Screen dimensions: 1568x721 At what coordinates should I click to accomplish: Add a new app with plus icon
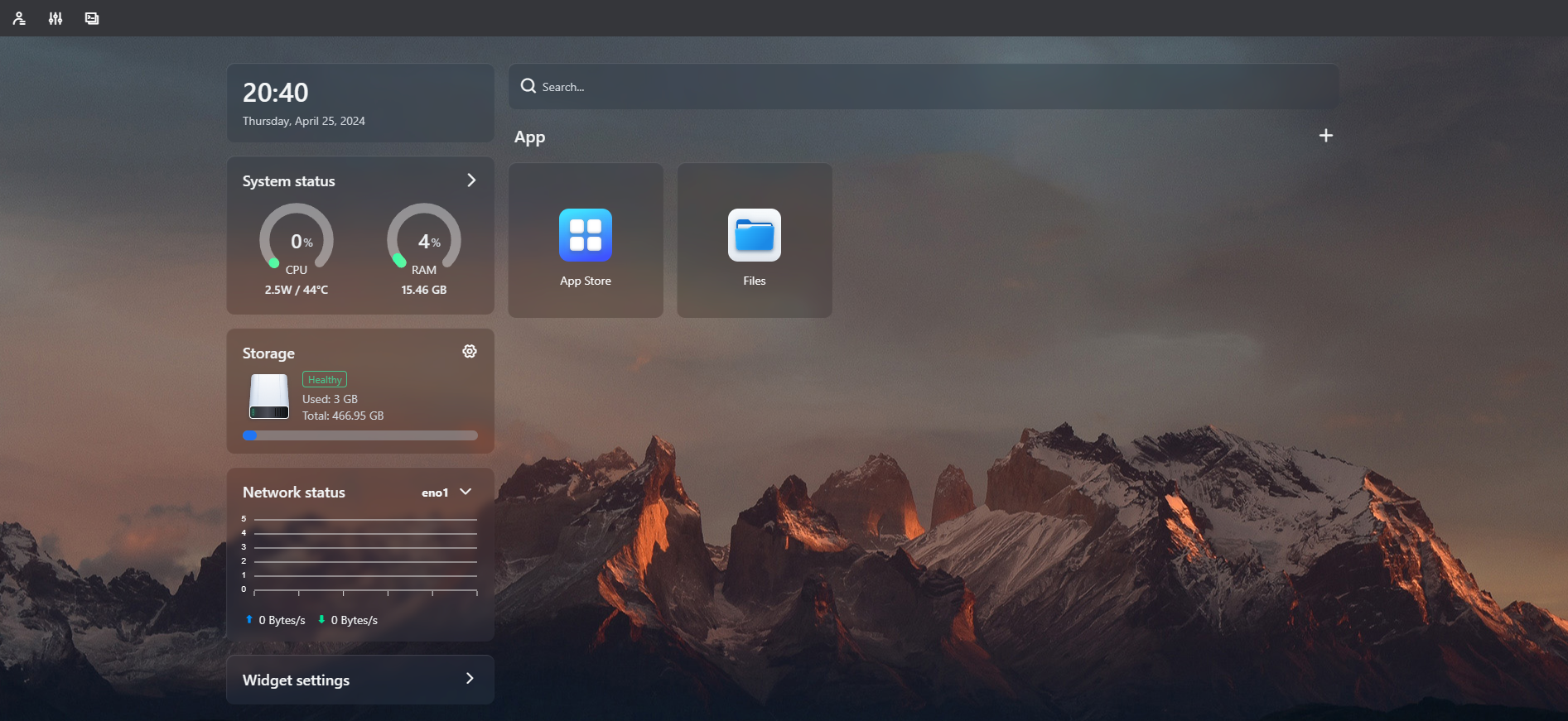(1326, 136)
